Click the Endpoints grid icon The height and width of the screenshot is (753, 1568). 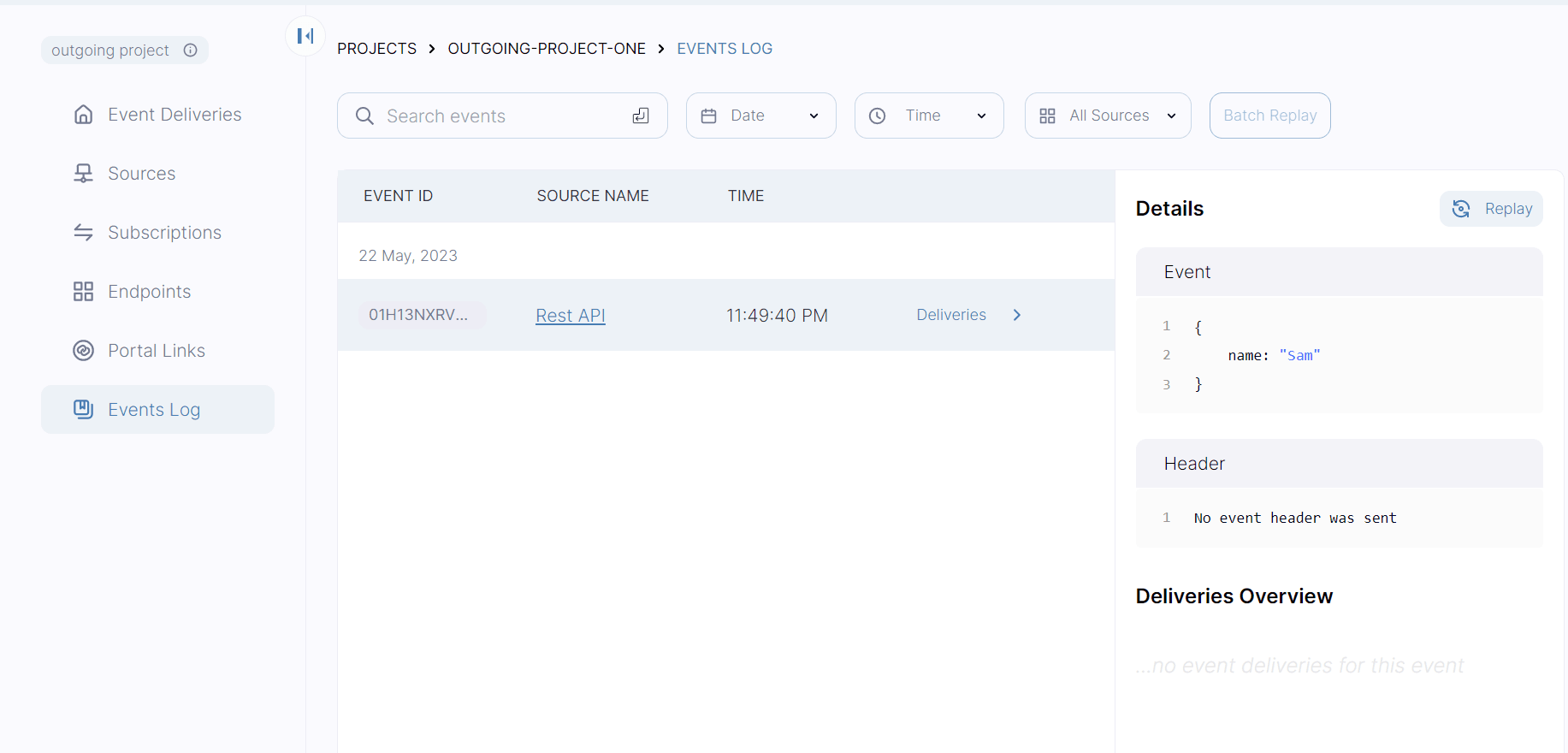tap(83, 292)
